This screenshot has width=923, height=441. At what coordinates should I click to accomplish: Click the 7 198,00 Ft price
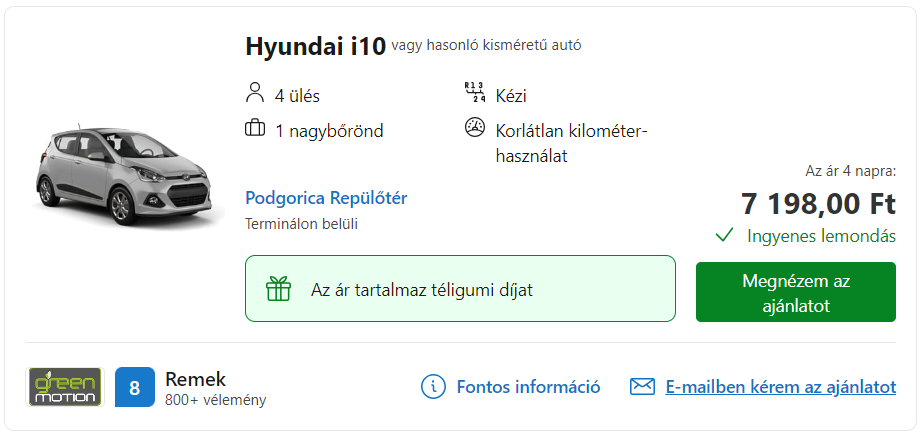pyautogui.click(x=818, y=204)
